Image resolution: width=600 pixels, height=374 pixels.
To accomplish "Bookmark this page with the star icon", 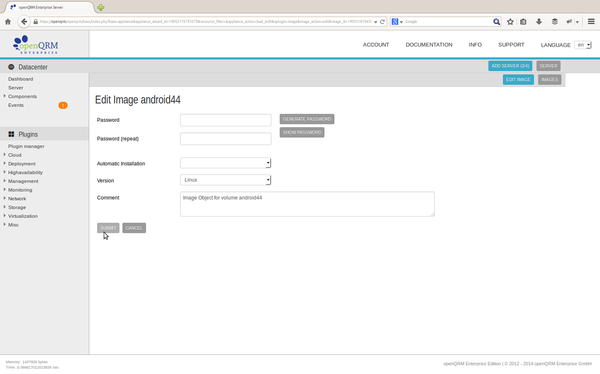I will click(x=510, y=22).
